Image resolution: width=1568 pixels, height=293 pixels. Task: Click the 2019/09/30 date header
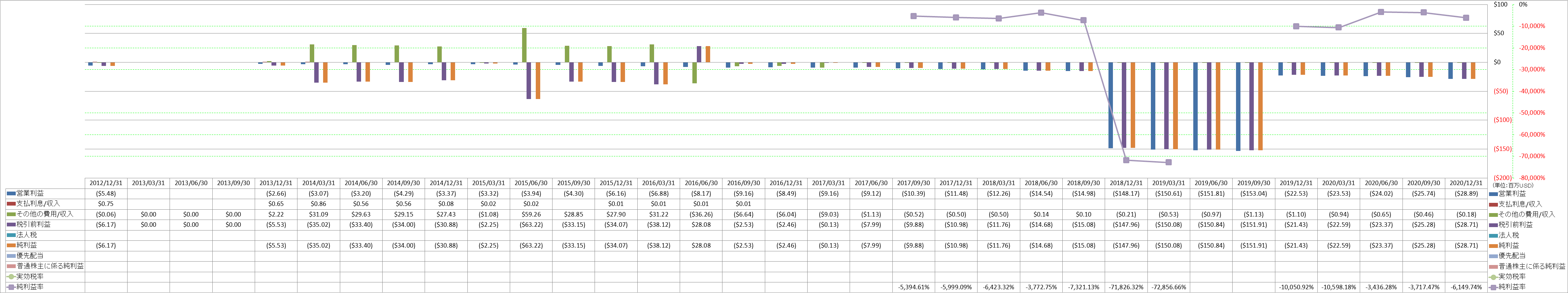(x=1253, y=183)
